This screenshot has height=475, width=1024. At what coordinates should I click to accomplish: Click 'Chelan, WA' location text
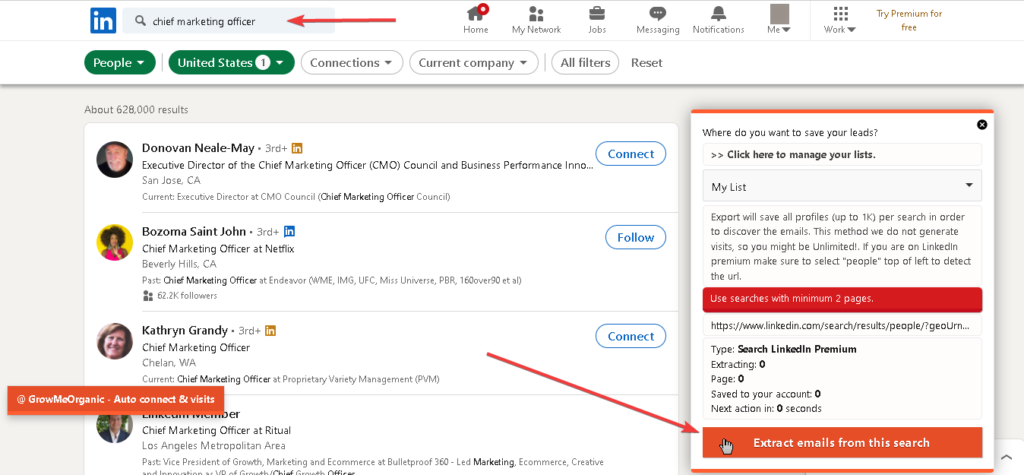coord(168,363)
